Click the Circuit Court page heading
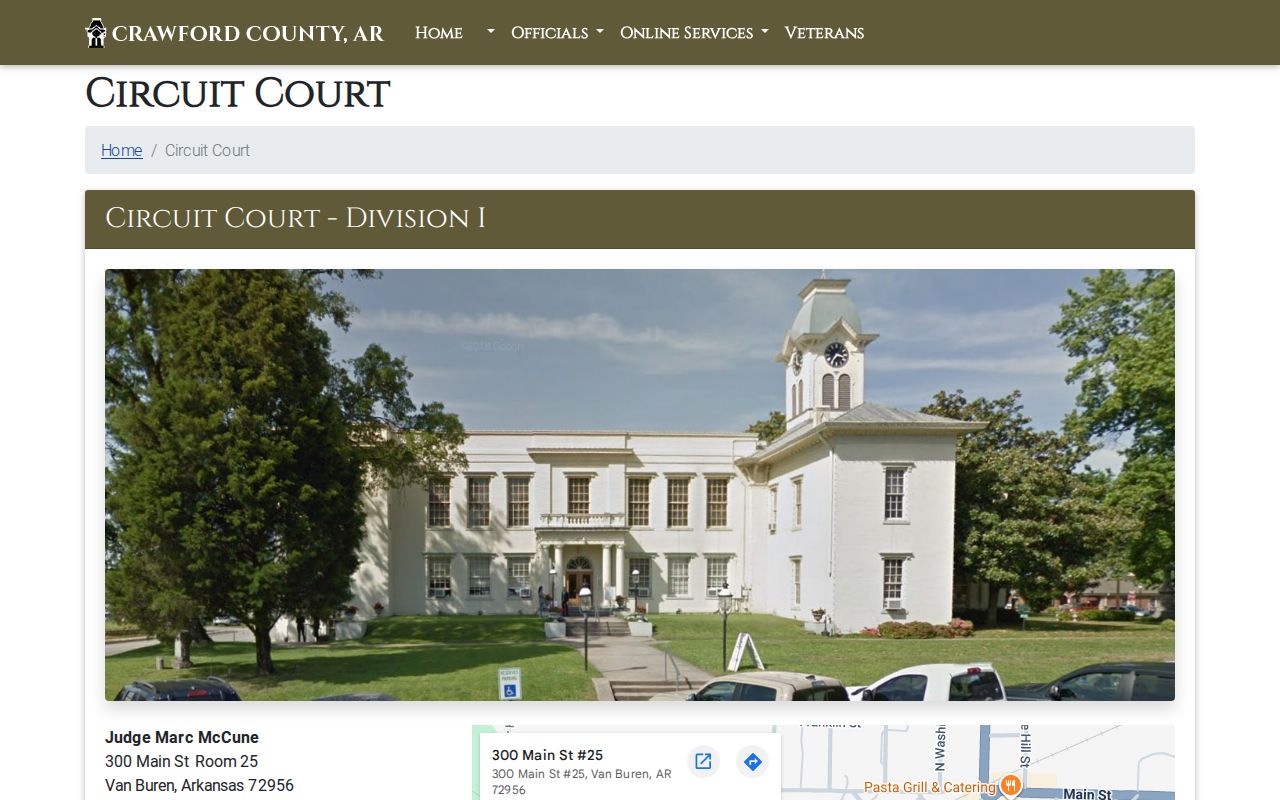Image resolution: width=1280 pixels, height=800 pixels. point(237,94)
